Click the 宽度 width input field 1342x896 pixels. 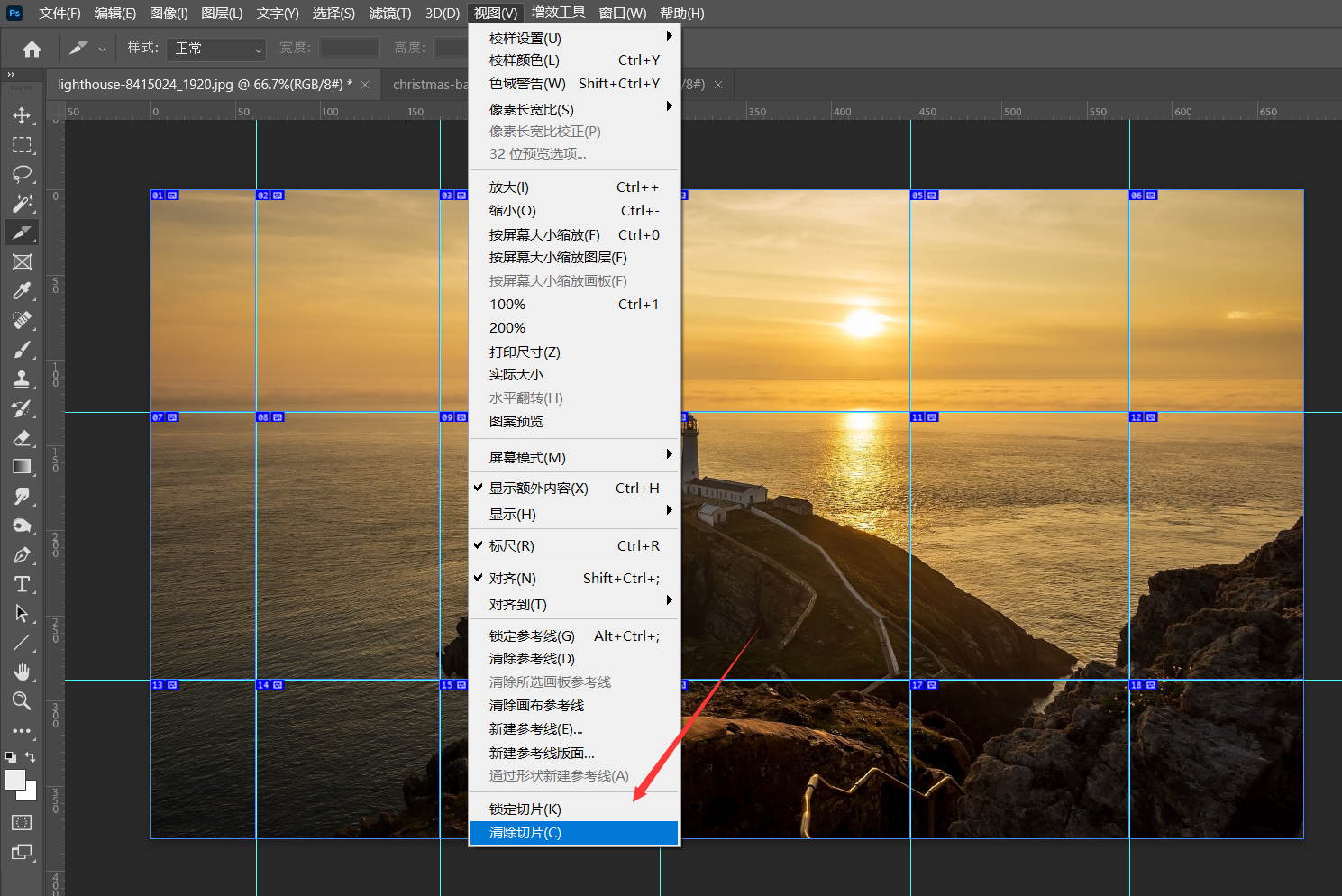(x=350, y=48)
